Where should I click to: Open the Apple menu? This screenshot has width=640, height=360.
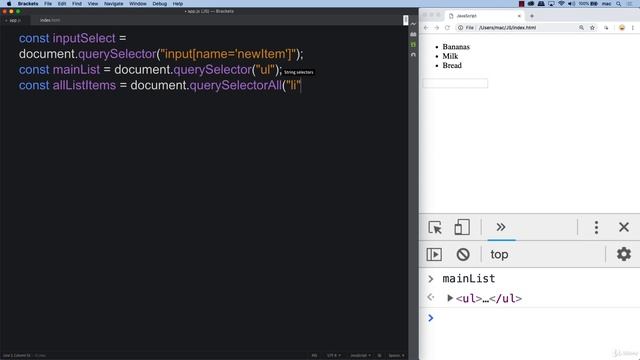pos(9,4)
